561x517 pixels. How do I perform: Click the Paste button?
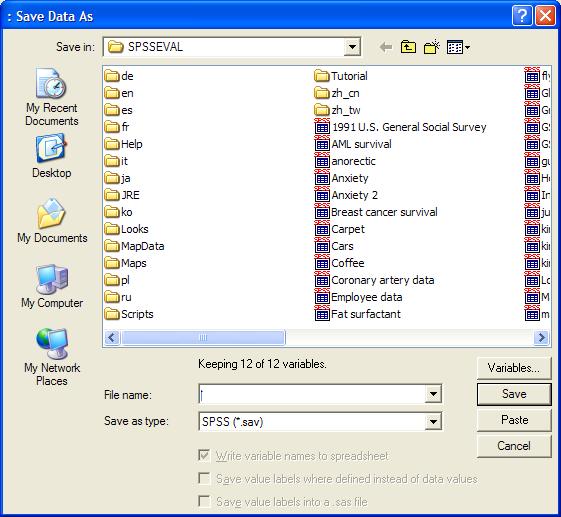514,420
